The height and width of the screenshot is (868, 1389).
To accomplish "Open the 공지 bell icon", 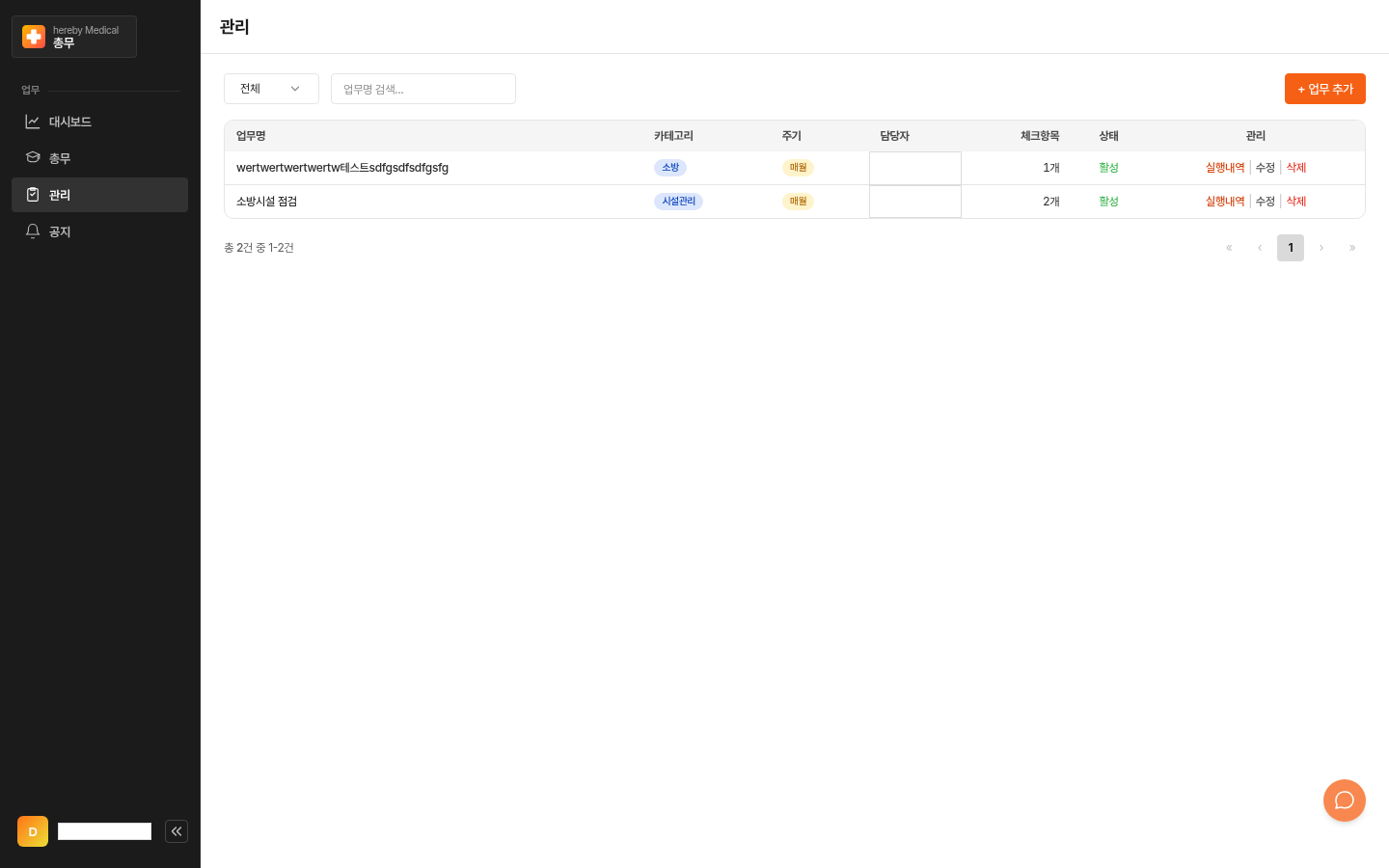I will point(33,231).
